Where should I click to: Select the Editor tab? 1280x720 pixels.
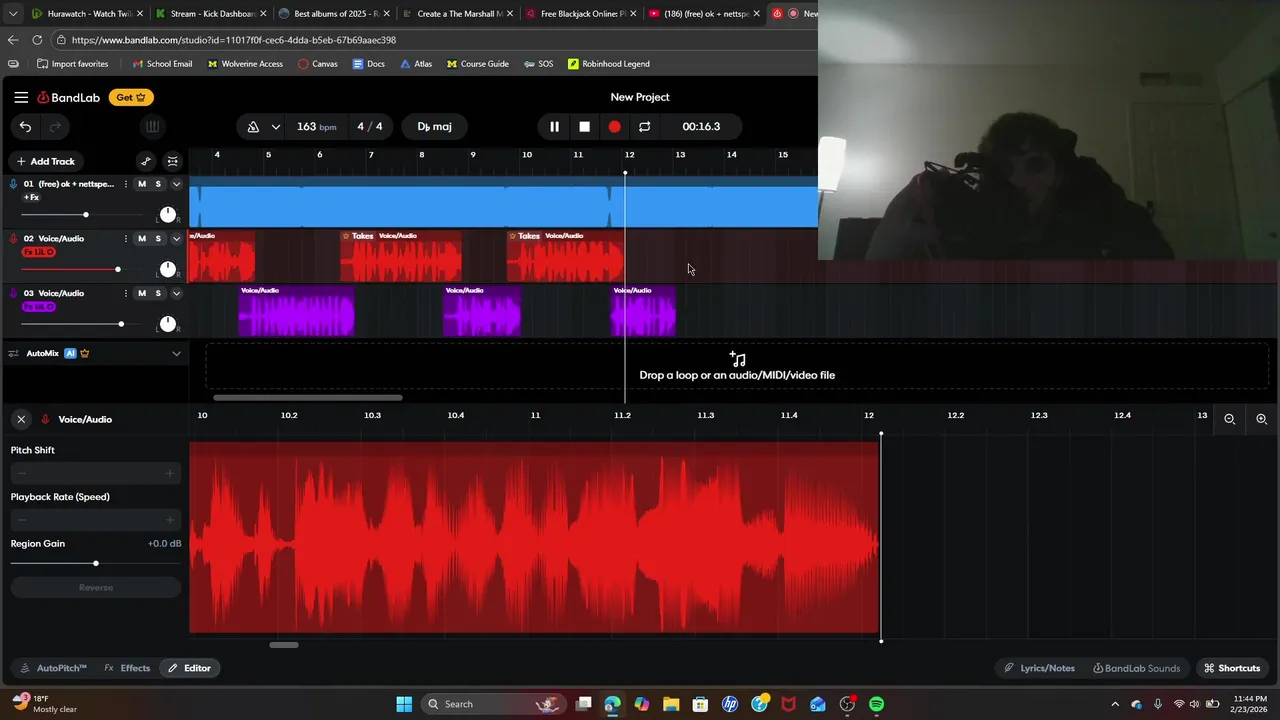(x=189, y=668)
